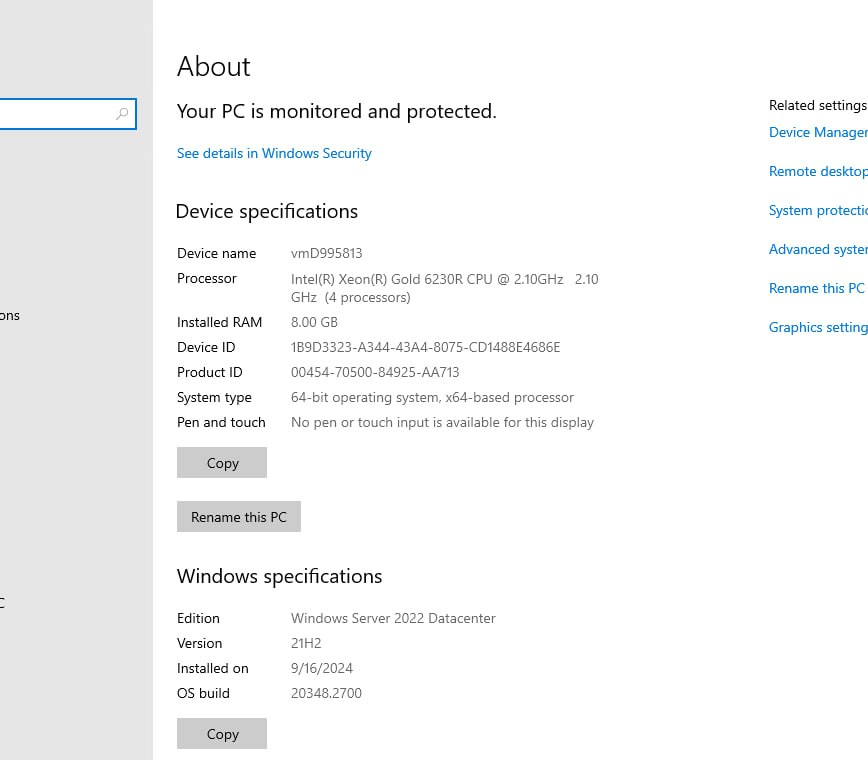The width and height of the screenshot is (868, 760).
Task: Click Rename this PC link in Related settings
Action: (816, 288)
